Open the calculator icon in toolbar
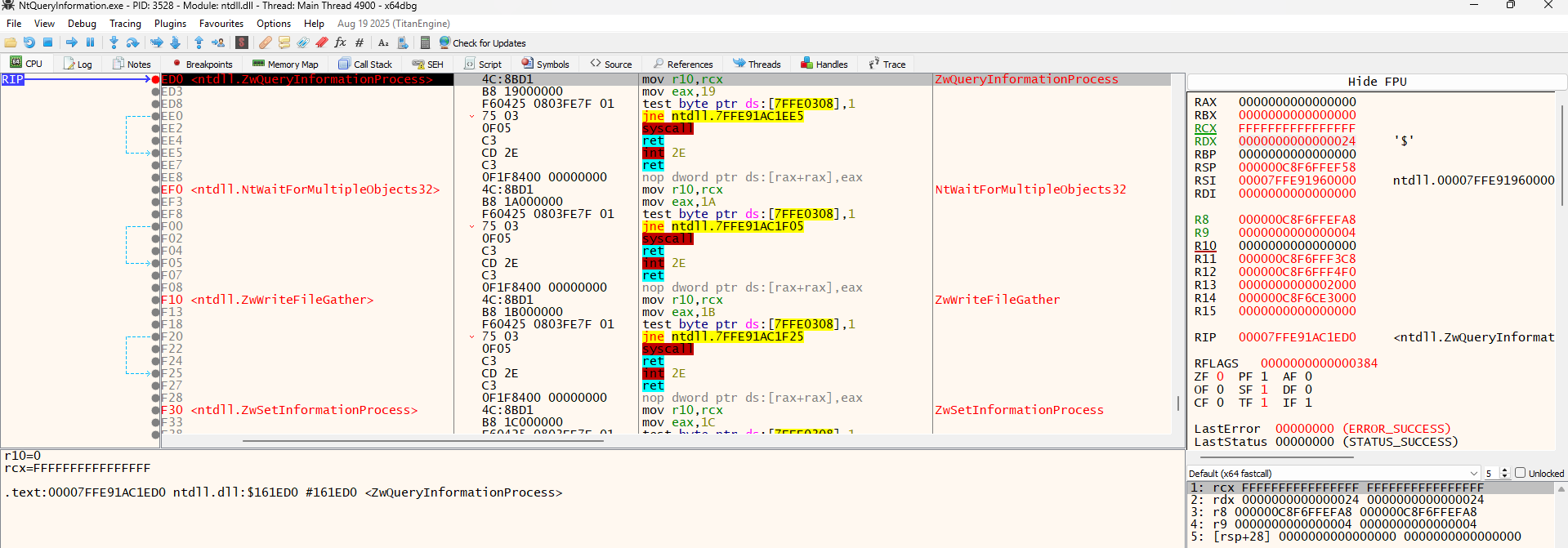The width and height of the screenshot is (1568, 548). point(425,42)
